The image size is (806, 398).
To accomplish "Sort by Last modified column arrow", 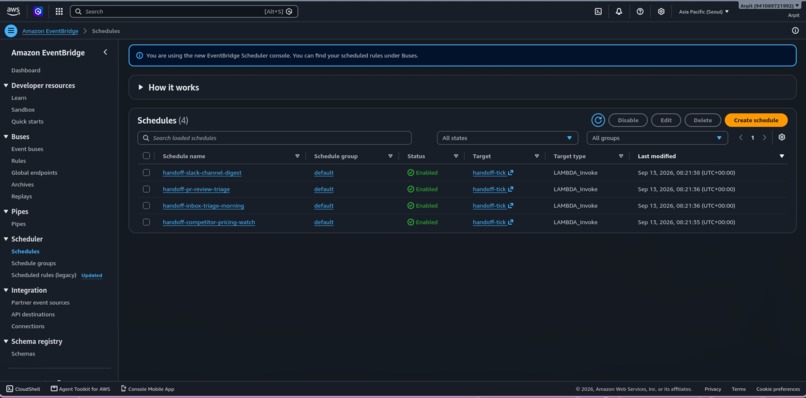I will click(782, 156).
